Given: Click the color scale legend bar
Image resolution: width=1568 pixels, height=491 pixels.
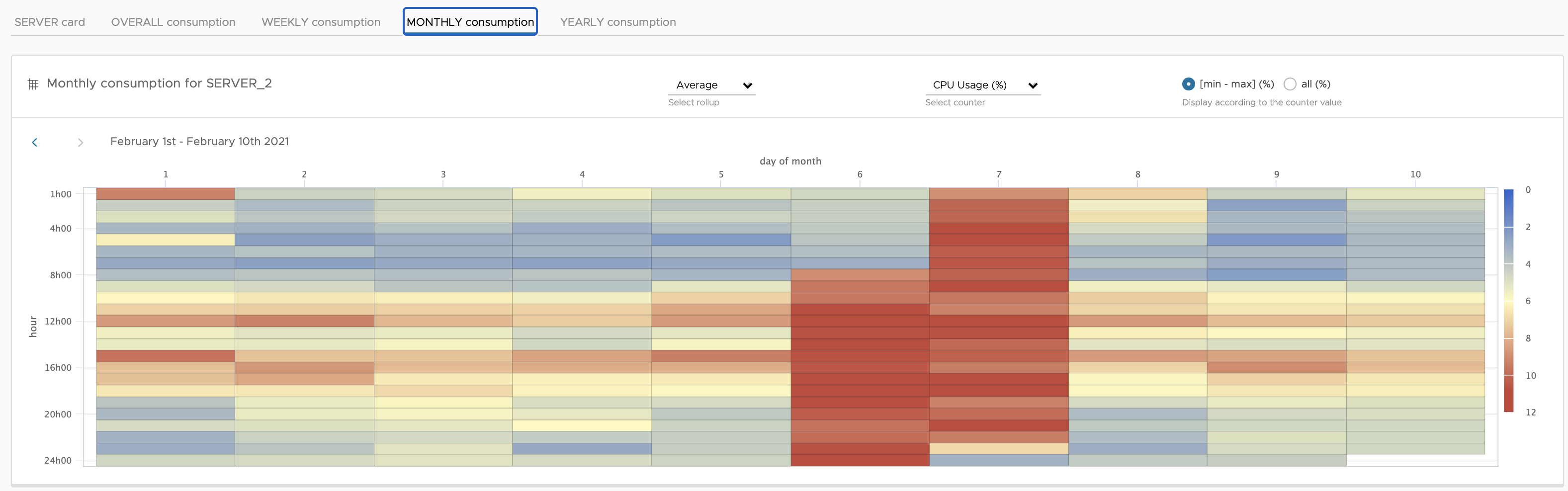Looking at the screenshot, I should point(1508,301).
